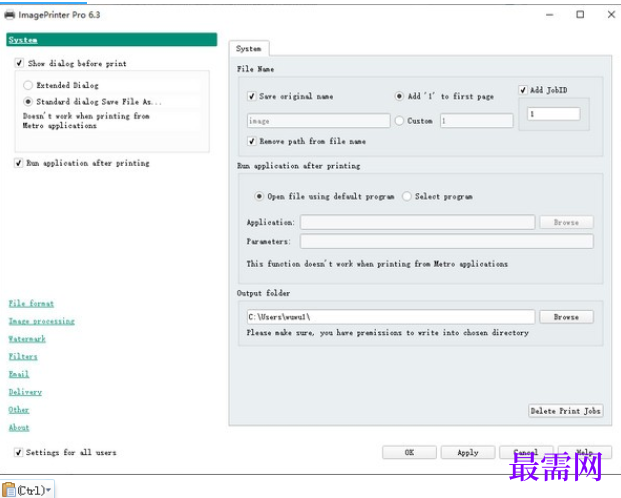This screenshot has height=498, width=621.
Task: Click the Help button
Action: pos(585,452)
